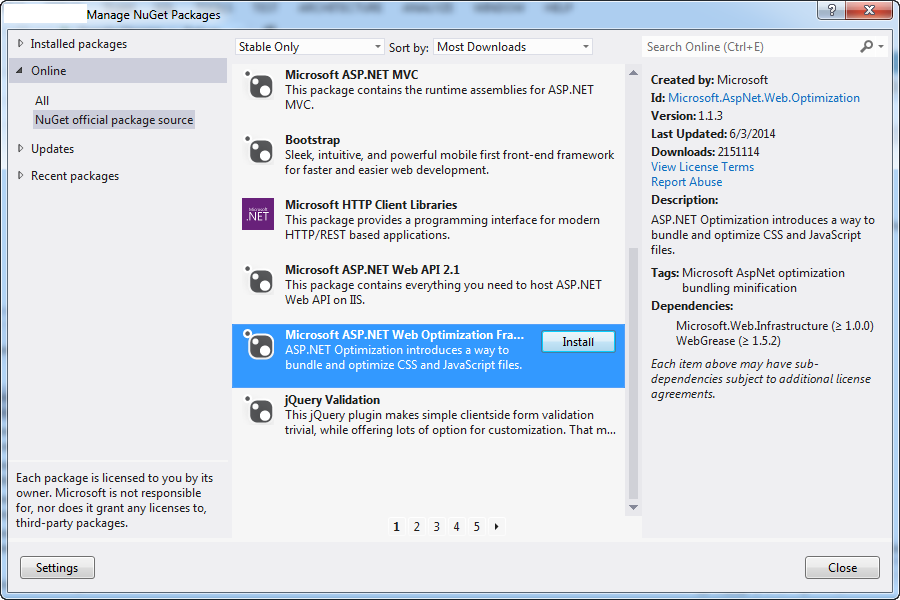Open search options dropdown arrow beside magnifier
900x600 pixels.
[881, 47]
